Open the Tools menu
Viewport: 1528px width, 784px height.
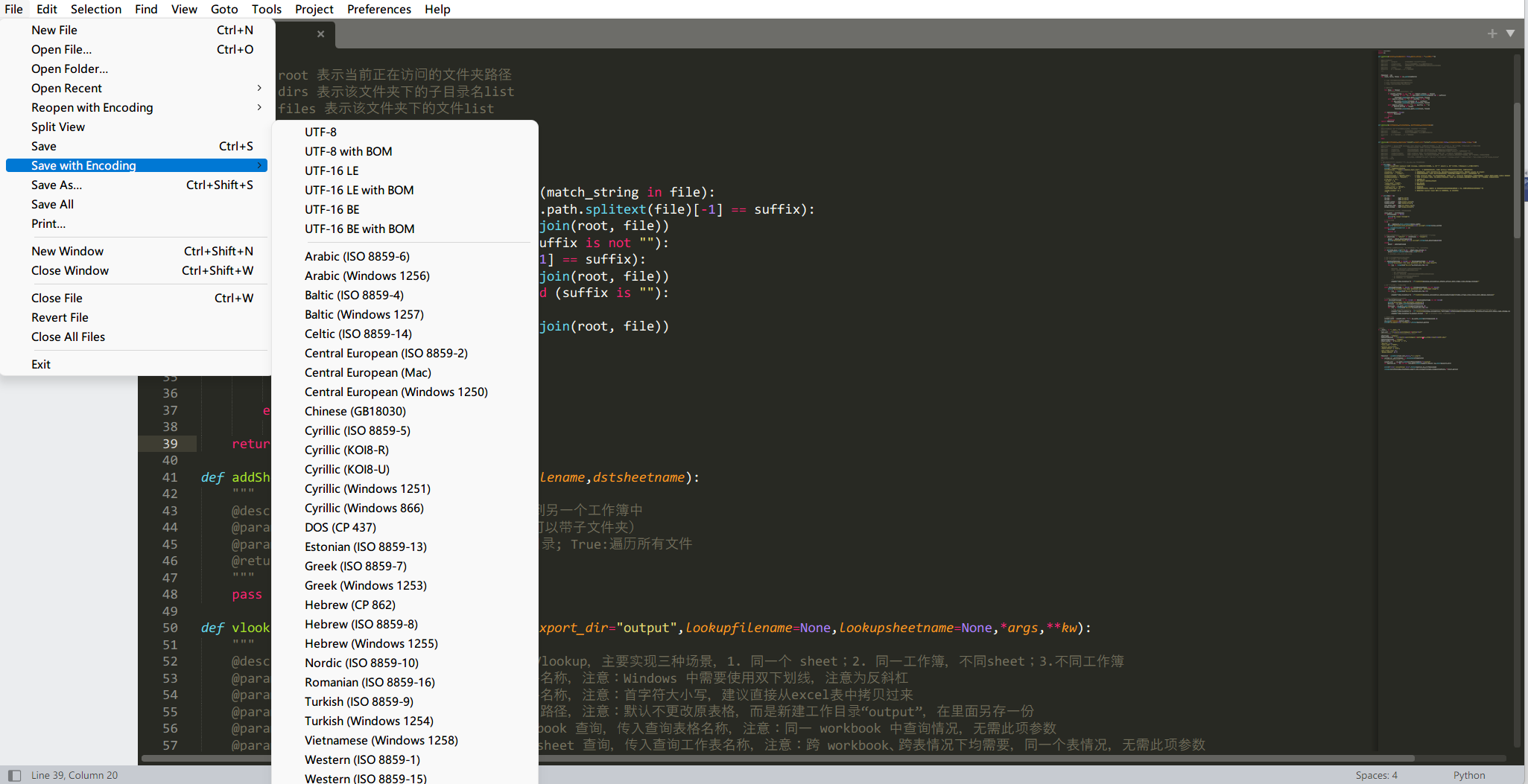tap(267, 9)
